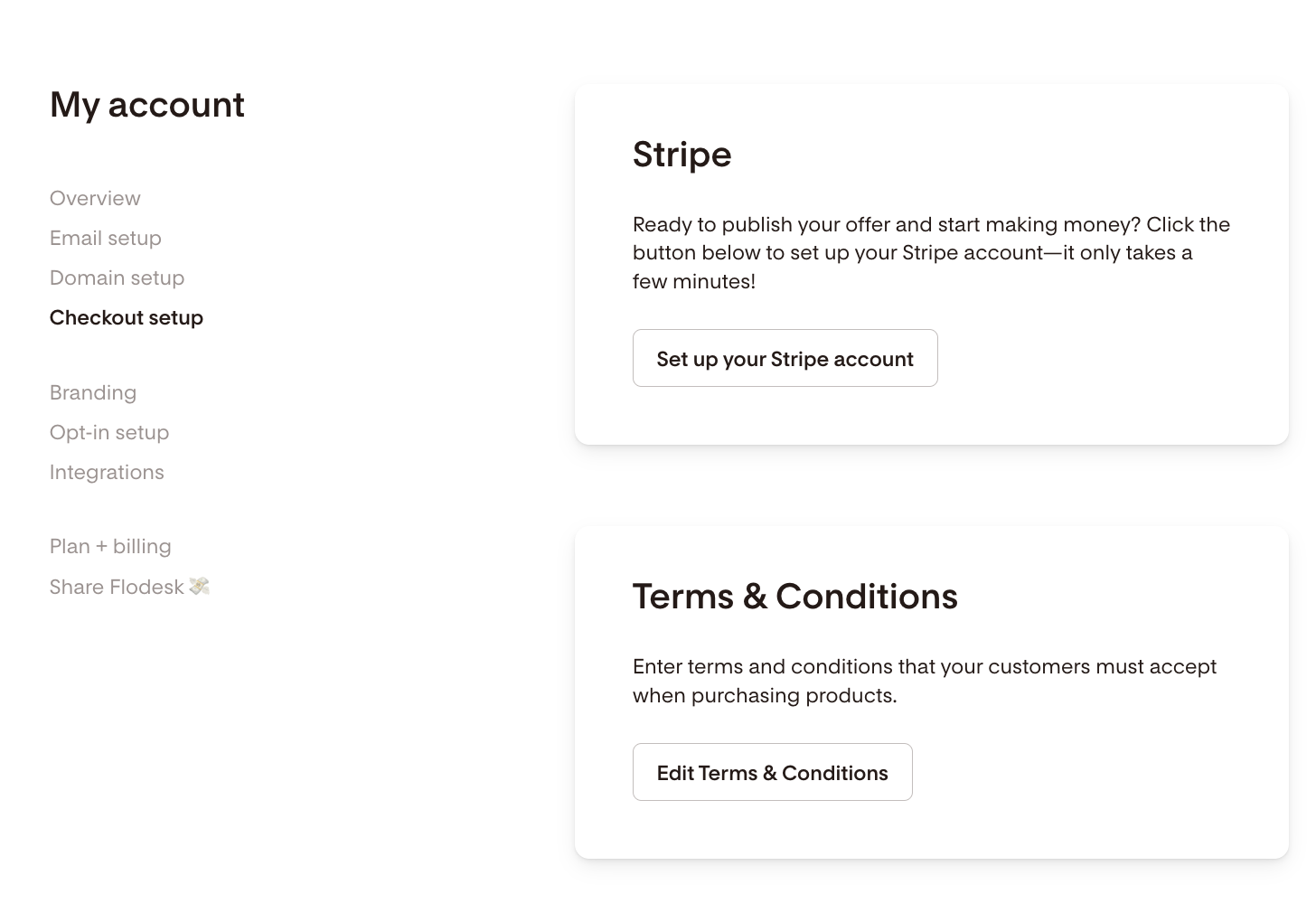
Task: Go to Email setup
Action: [106, 238]
